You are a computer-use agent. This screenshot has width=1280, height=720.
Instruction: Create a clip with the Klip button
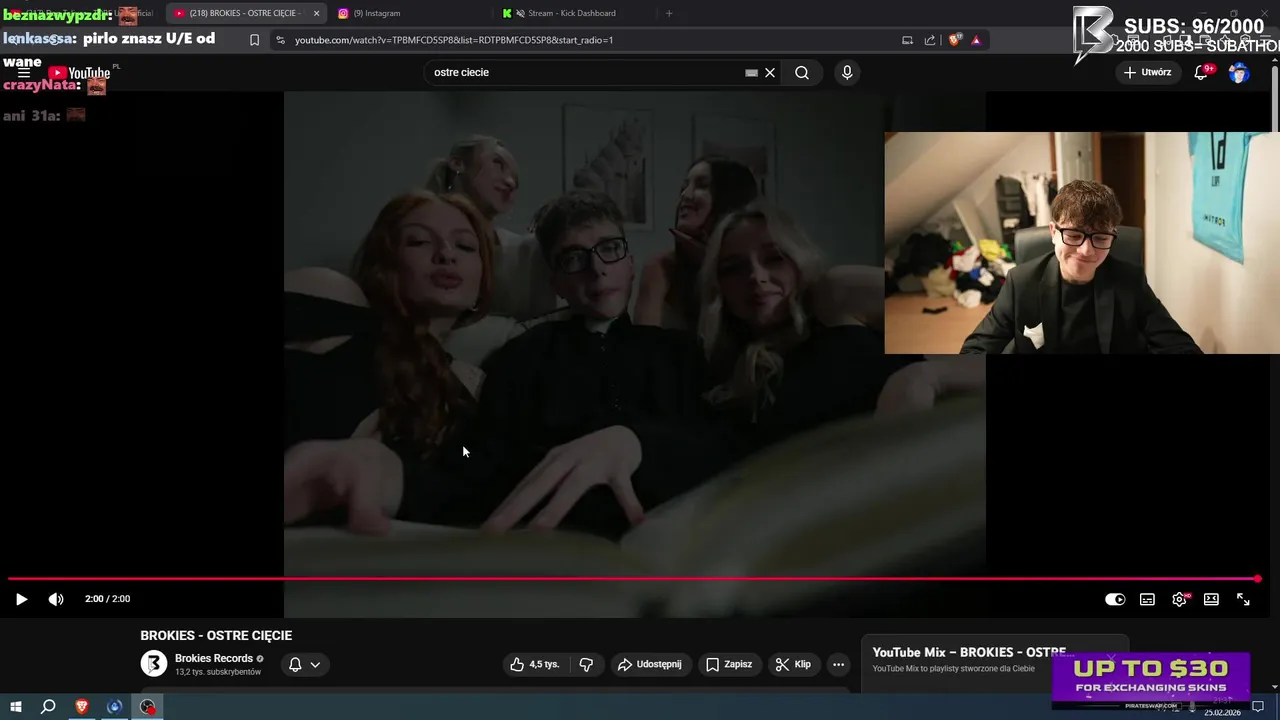point(793,665)
